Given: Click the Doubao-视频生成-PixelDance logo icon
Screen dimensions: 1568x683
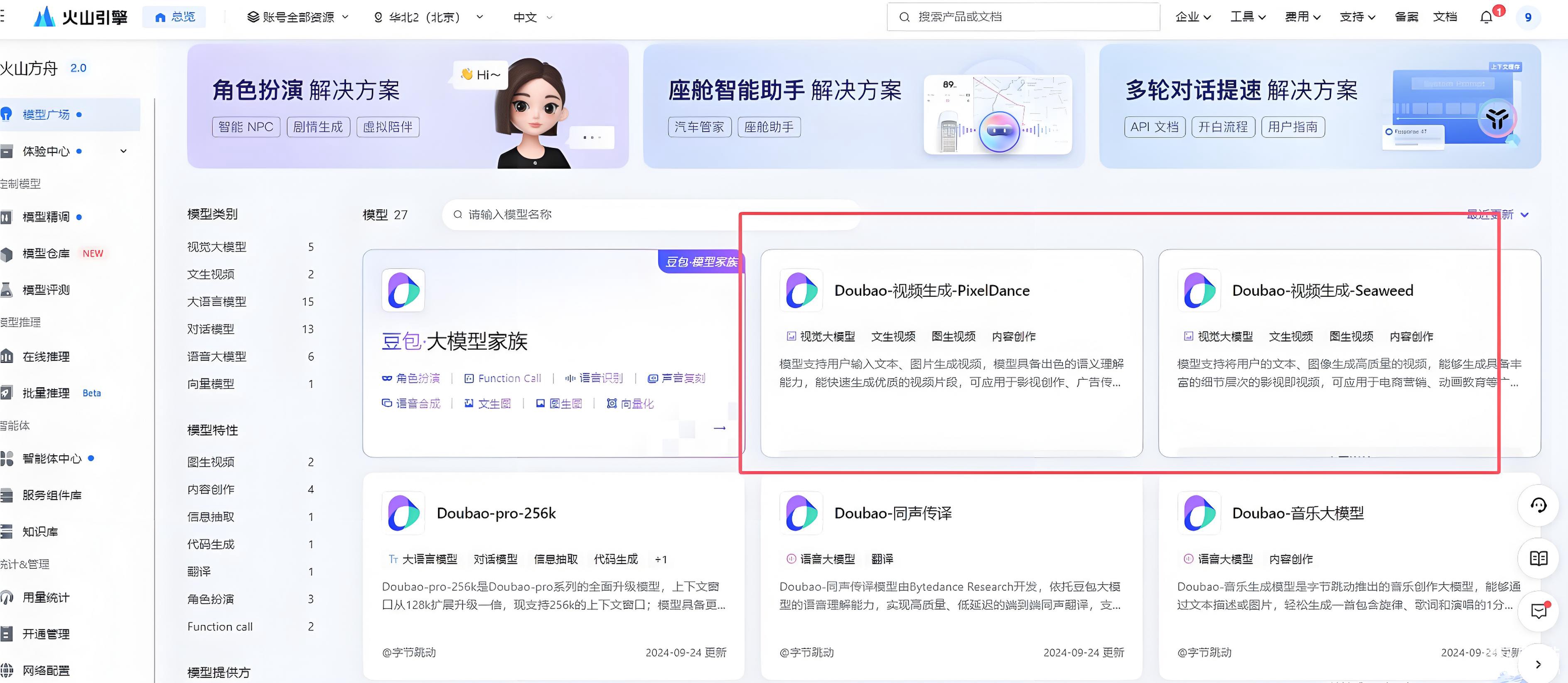Looking at the screenshot, I should click(x=801, y=290).
